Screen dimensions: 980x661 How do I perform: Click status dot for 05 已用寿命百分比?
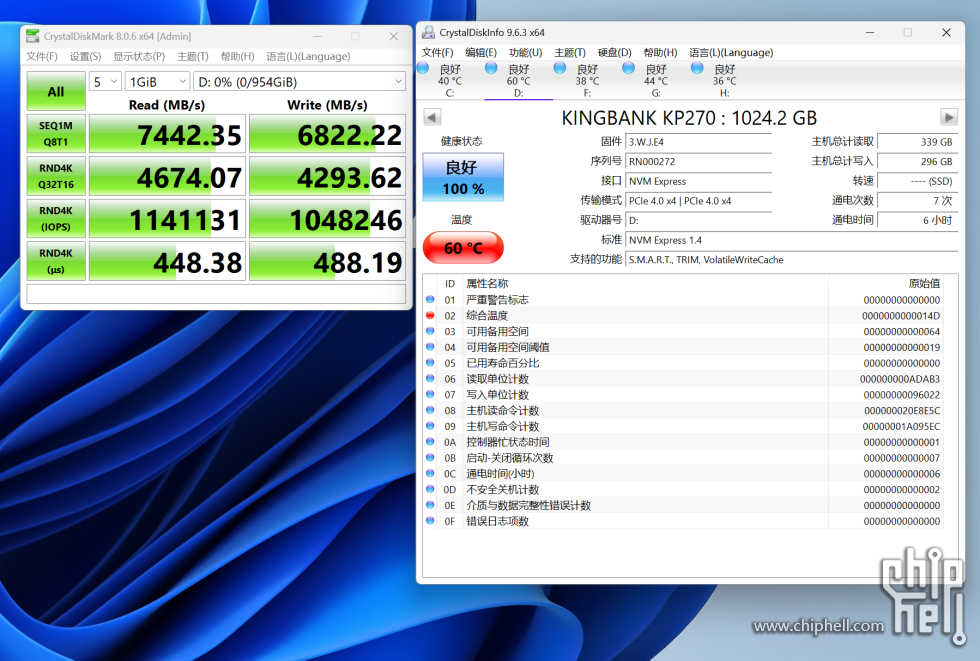[430, 362]
